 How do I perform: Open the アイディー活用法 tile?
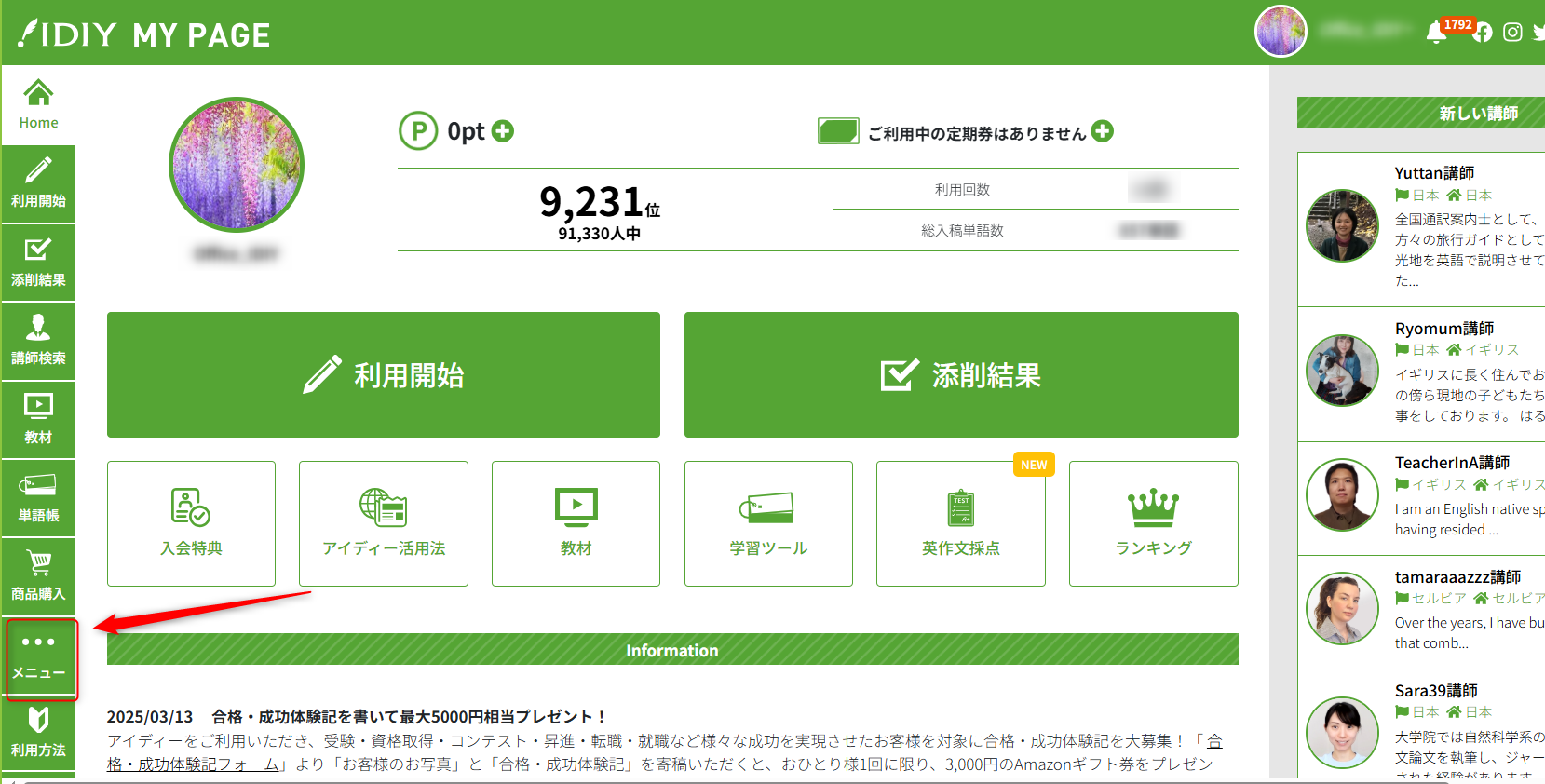384,523
